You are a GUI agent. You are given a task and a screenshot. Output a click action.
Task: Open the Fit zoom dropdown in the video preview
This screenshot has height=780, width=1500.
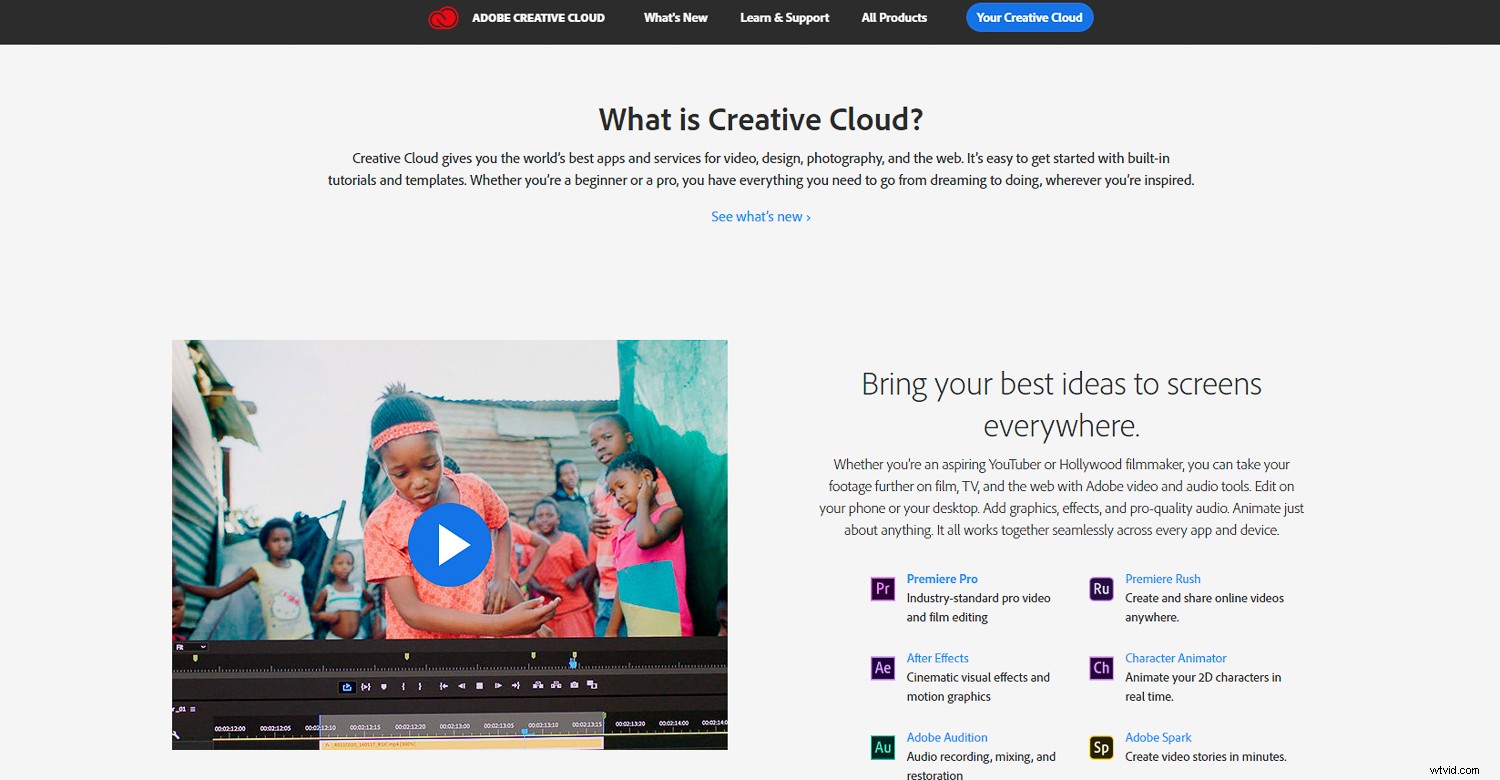192,646
